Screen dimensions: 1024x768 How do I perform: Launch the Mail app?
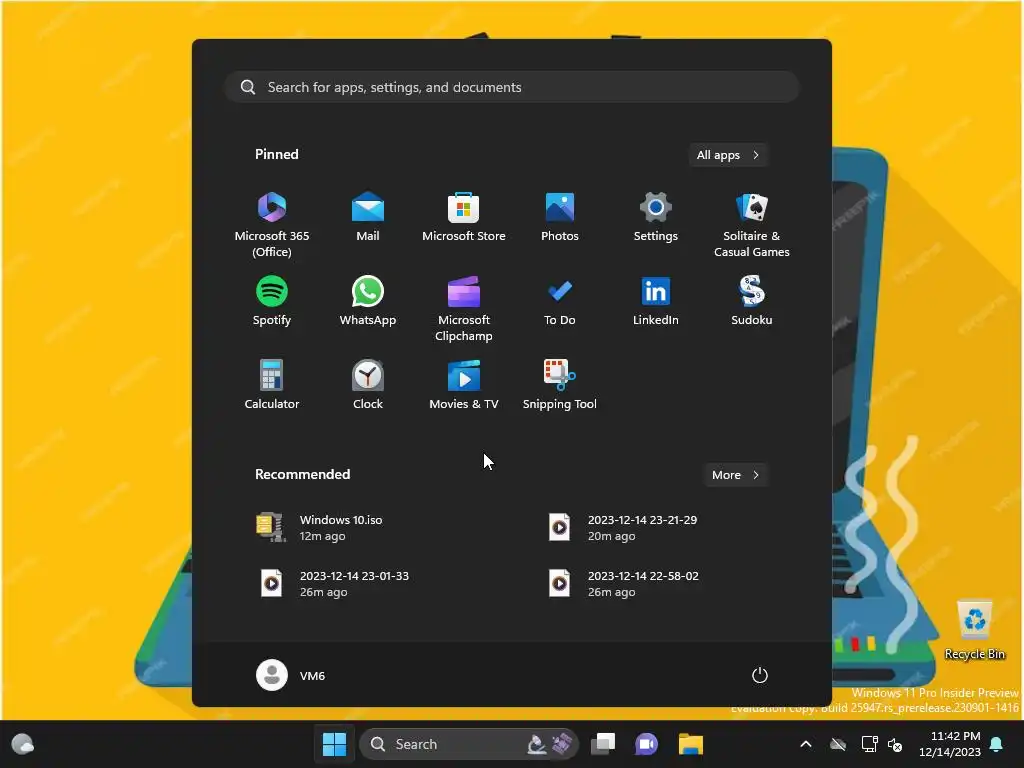368,217
